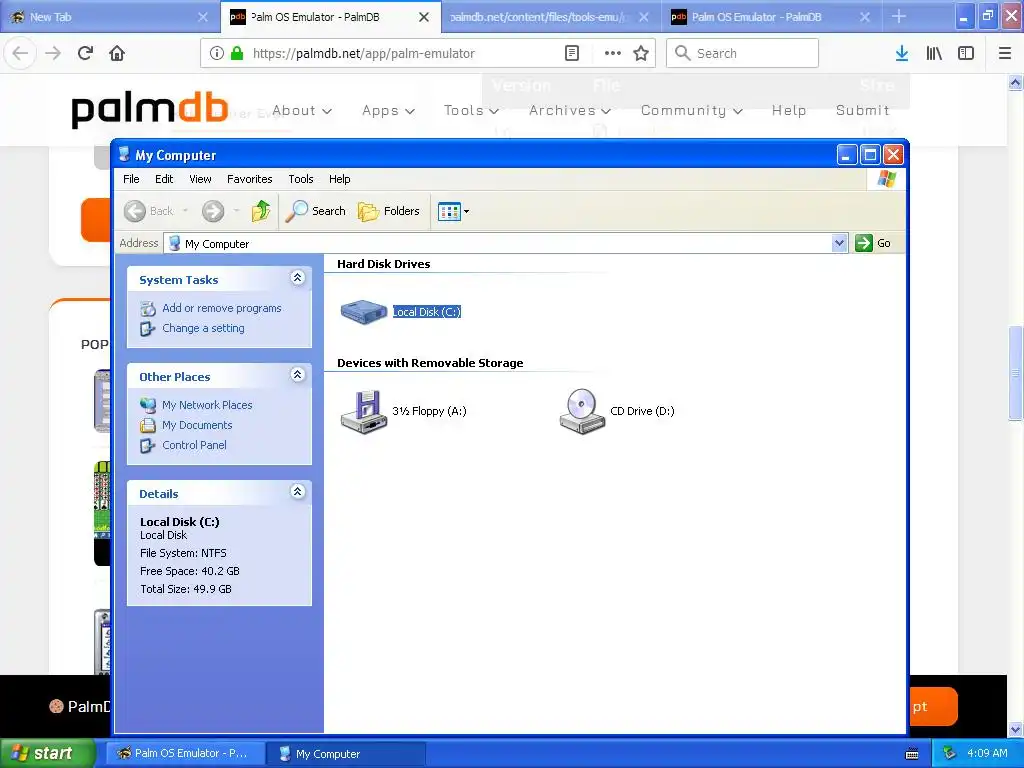Click the Firefox forward arrow
This screenshot has width=1024, height=768.
pyautogui.click(x=53, y=54)
